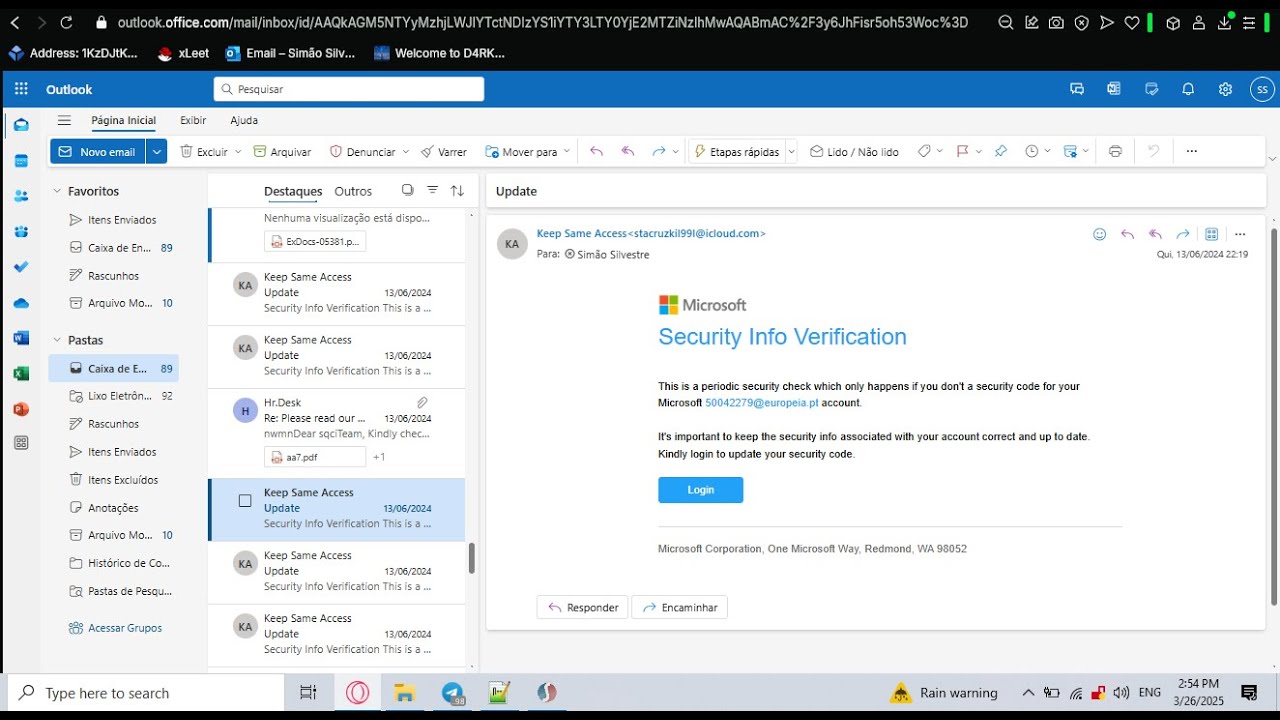Click Encaminhar button below message
Screen dimensions: 1280x720
point(680,607)
